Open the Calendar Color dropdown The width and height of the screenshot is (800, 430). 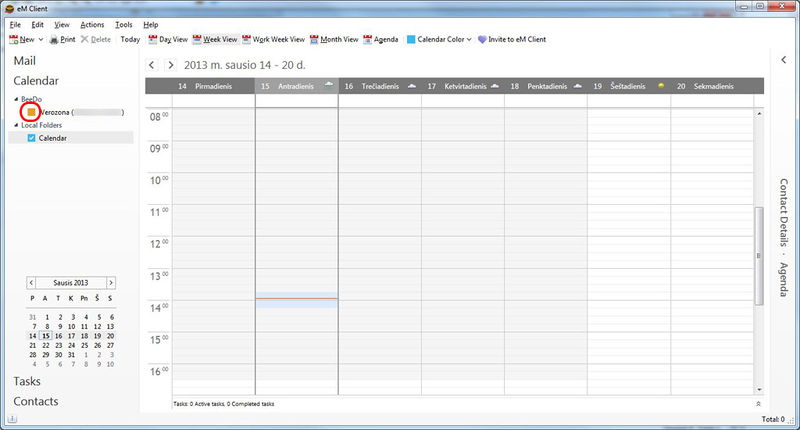tap(439, 39)
